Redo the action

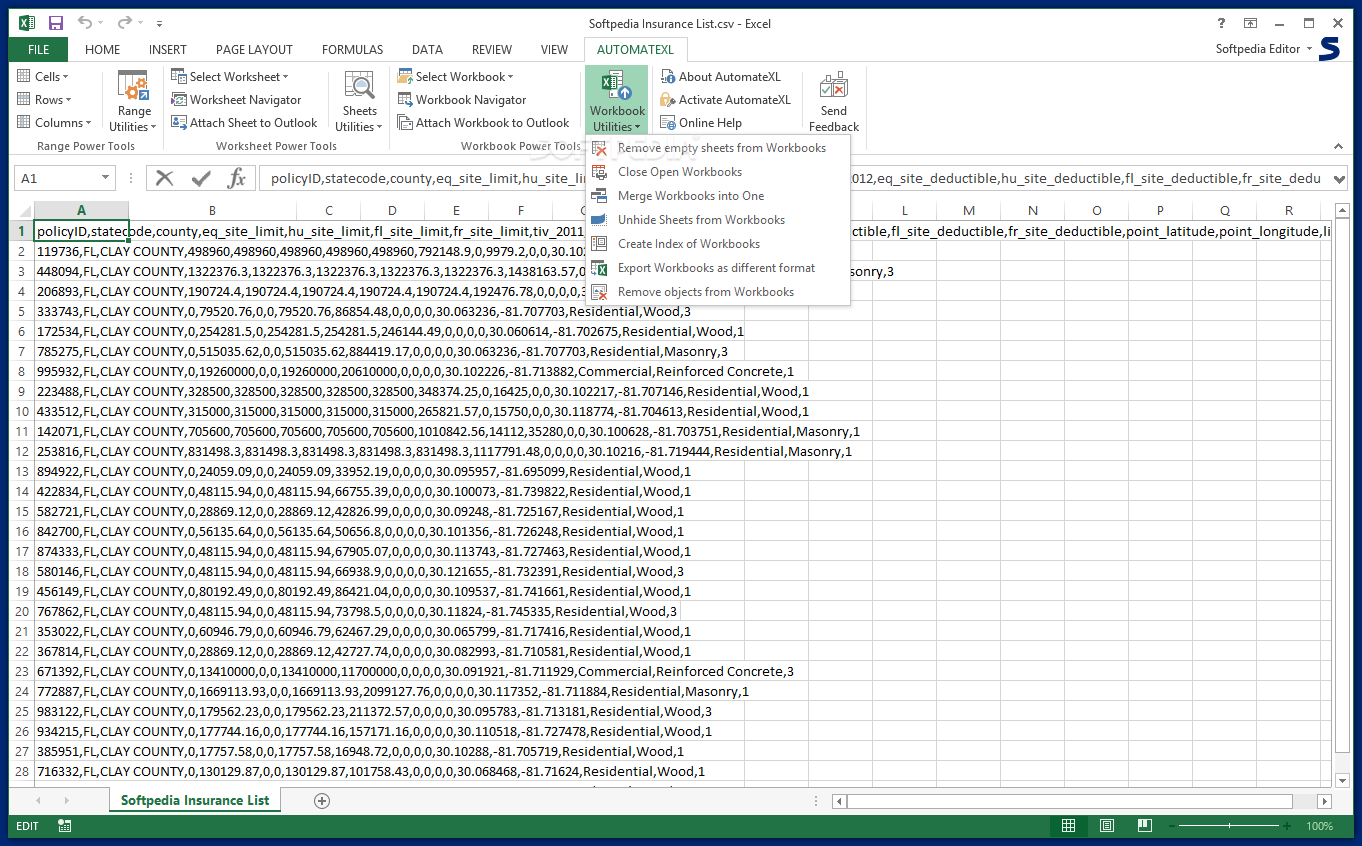click(124, 23)
